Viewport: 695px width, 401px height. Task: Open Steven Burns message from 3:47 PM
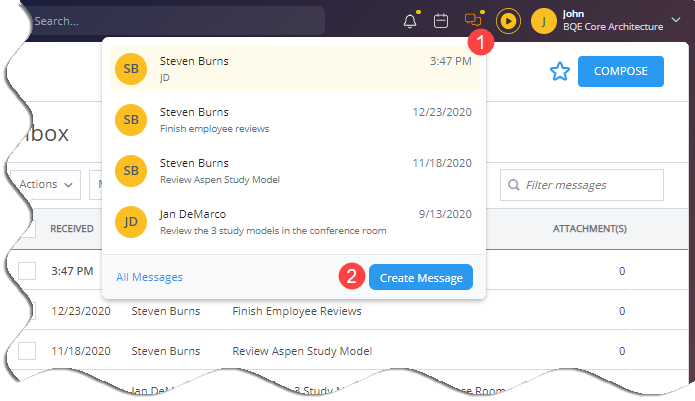[x=294, y=69]
